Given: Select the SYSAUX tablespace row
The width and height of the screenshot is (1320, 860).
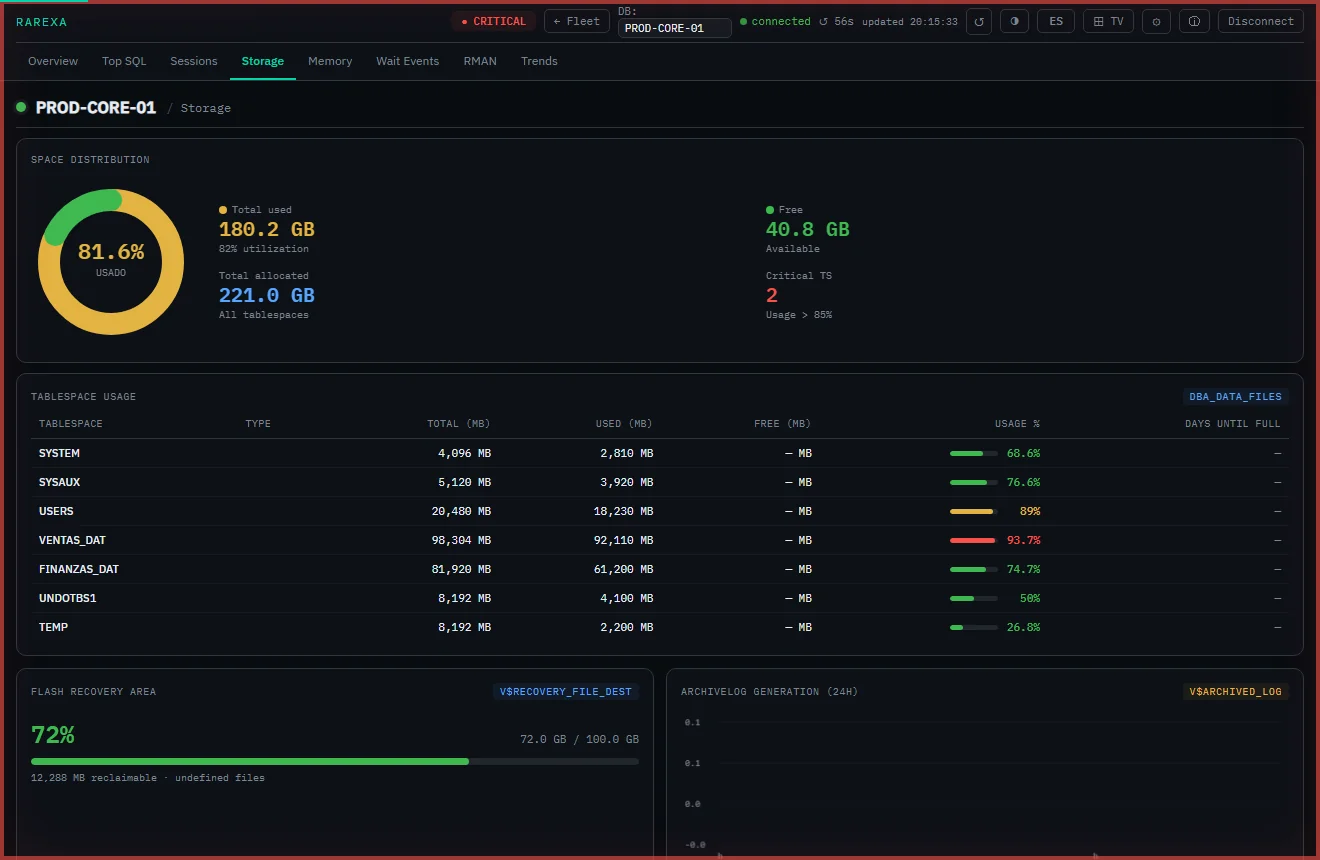Looking at the screenshot, I should [x=660, y=482].
